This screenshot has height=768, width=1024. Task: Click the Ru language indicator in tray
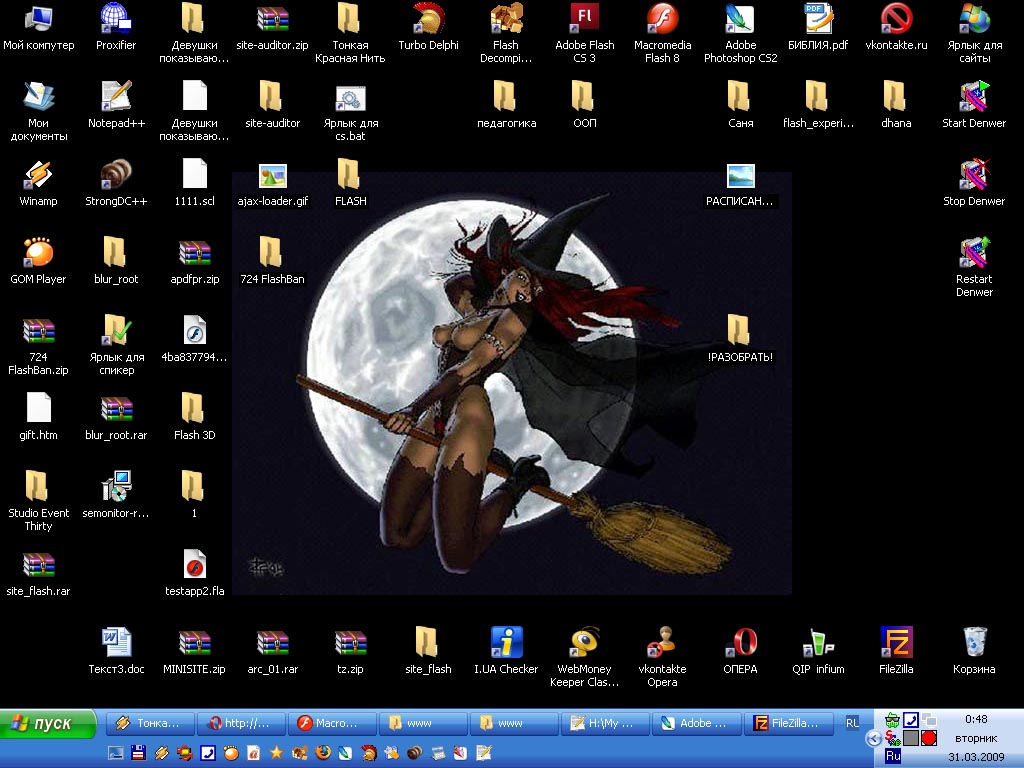(893, 756)
